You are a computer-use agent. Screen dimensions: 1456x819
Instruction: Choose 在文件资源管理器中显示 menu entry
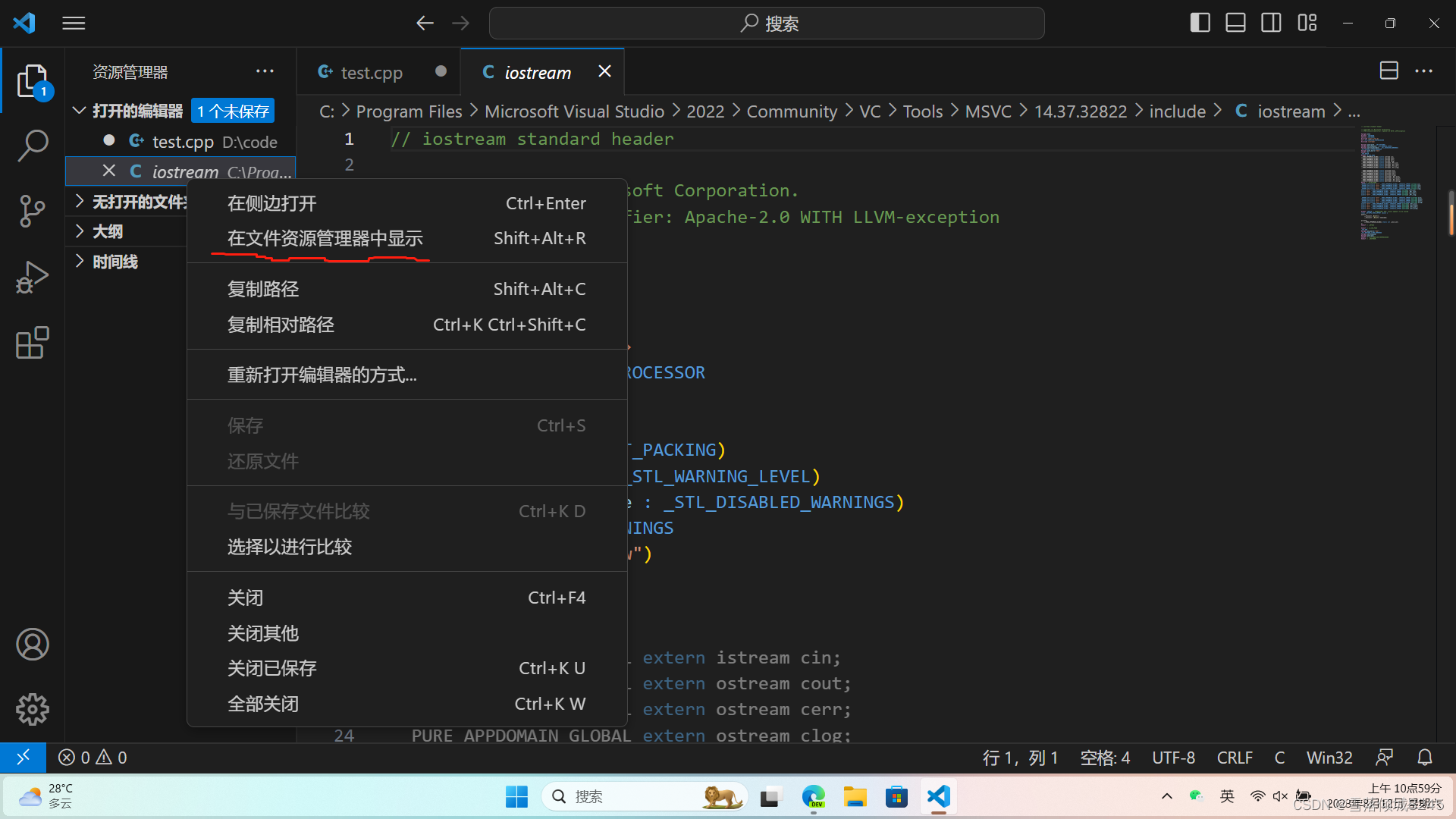point(407,238)
